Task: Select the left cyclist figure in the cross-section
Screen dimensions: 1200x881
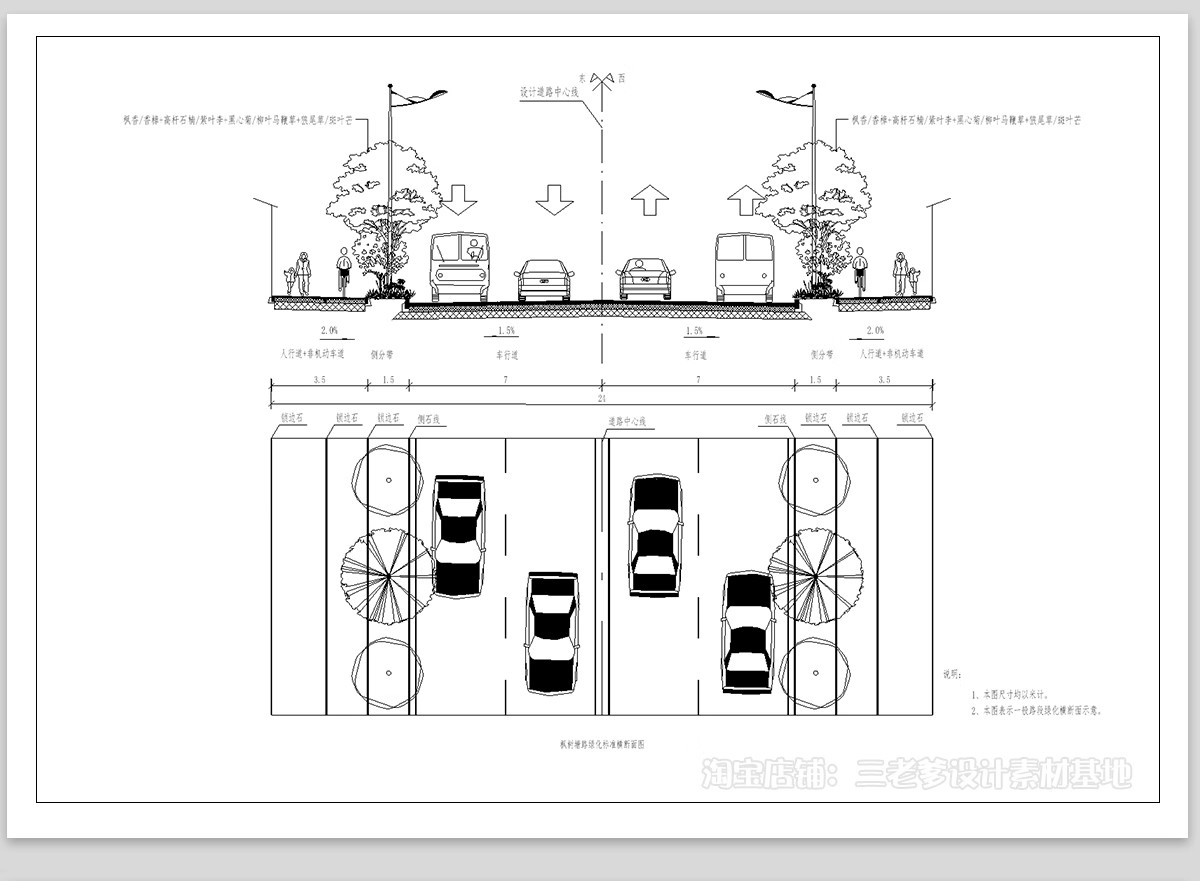Action: pyautogui.click(x=344, y=270)
